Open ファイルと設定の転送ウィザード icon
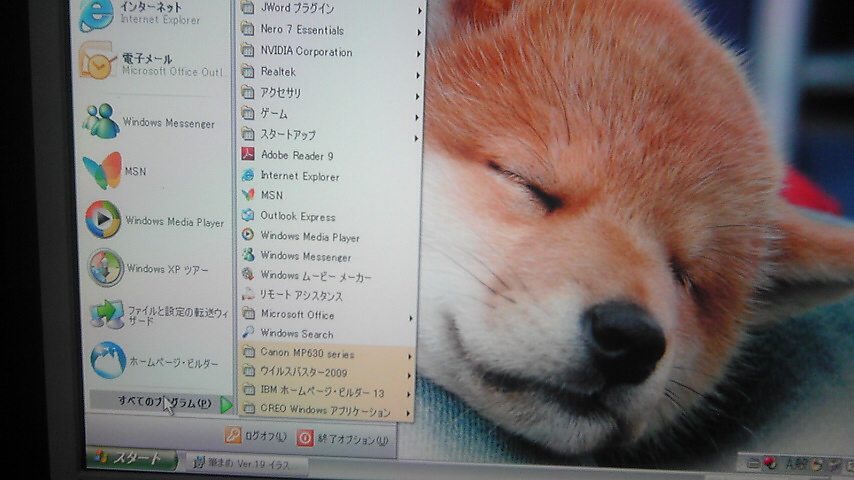This screenshot has width=854, height=480. coord(107,314)
